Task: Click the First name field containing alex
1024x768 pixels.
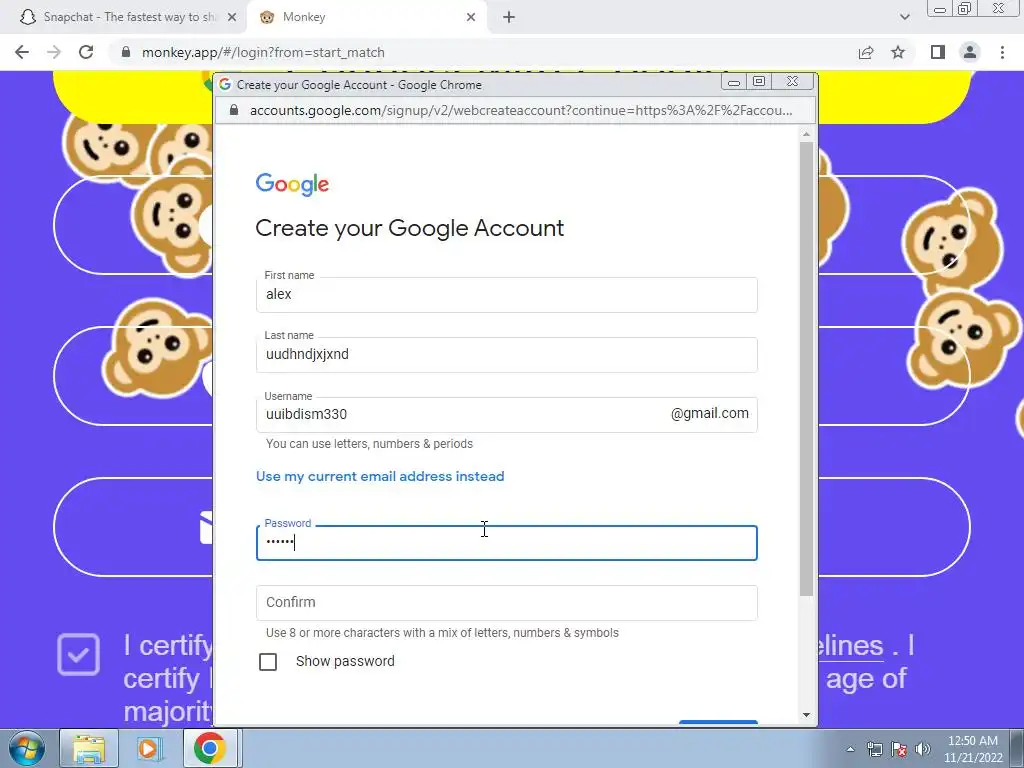Action: (x=507, y=295)
